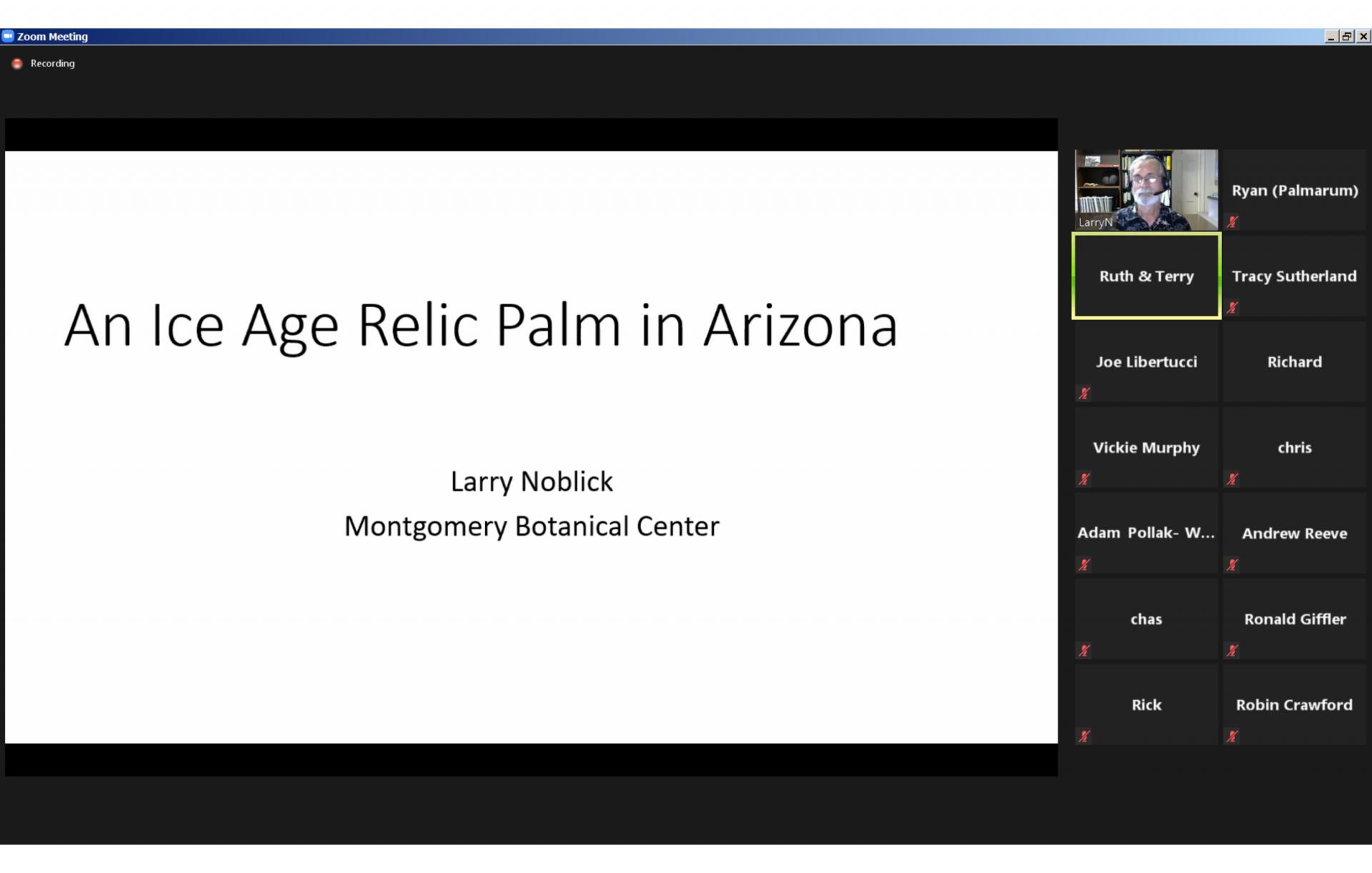Select the Adam Pollak participant tile

(x=1146, y=533)
